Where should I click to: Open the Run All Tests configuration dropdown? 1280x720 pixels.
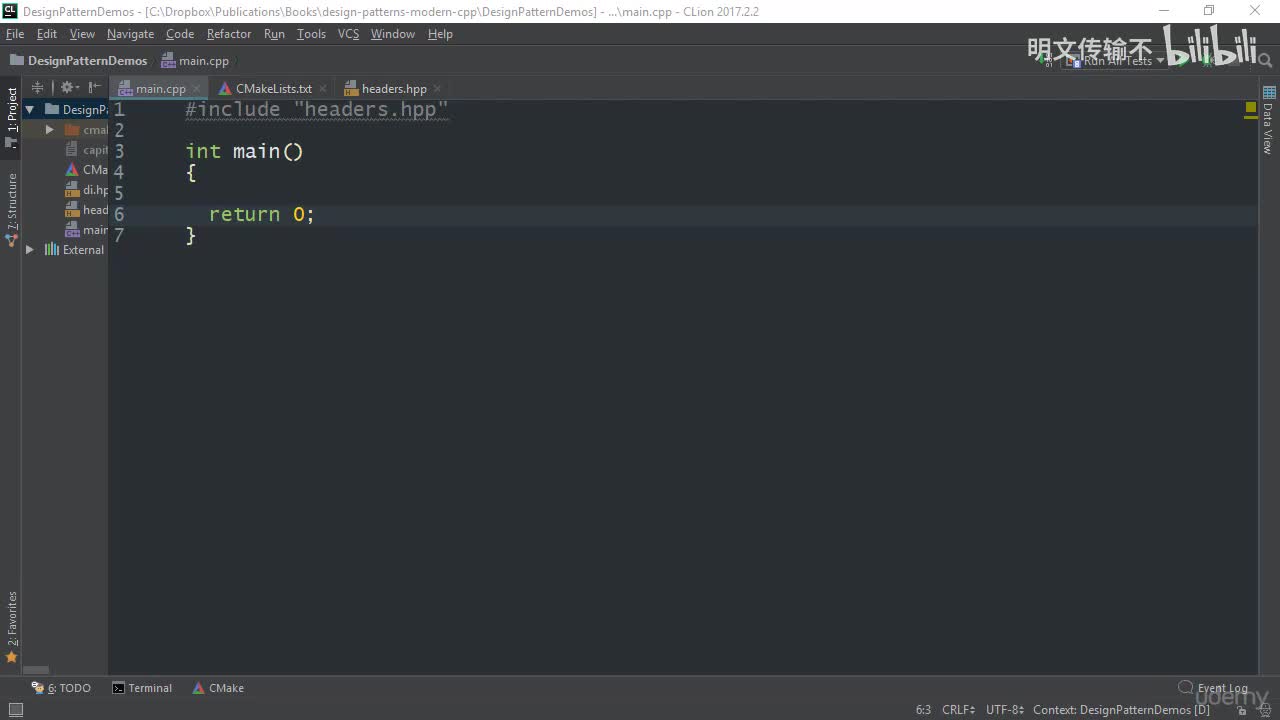click(1115, 61)
